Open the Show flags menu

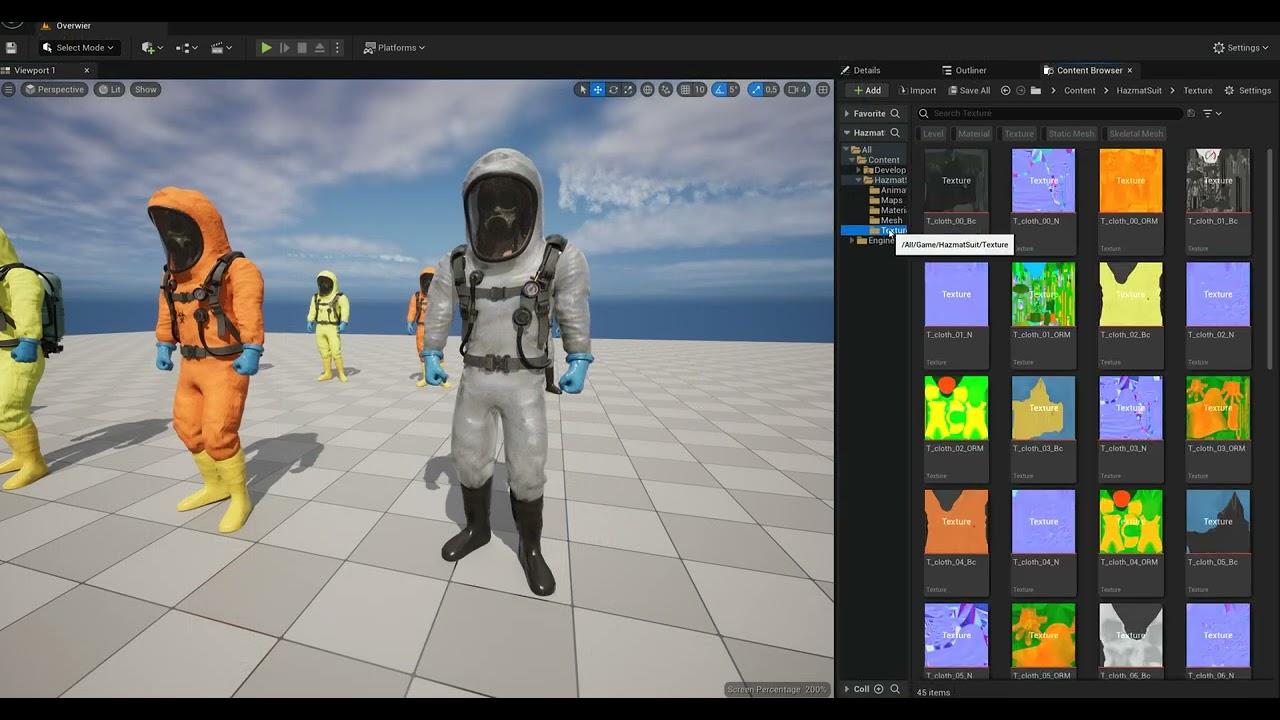coord(146,89)
